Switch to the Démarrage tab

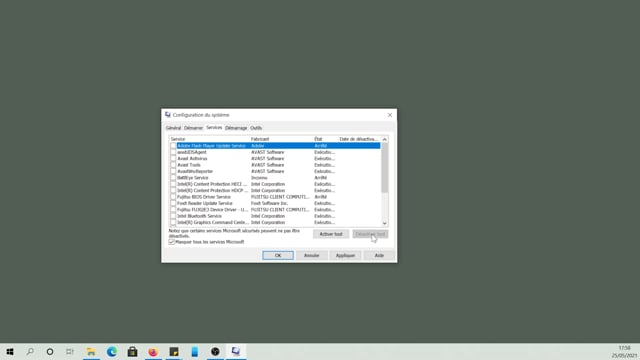point(236,128)
